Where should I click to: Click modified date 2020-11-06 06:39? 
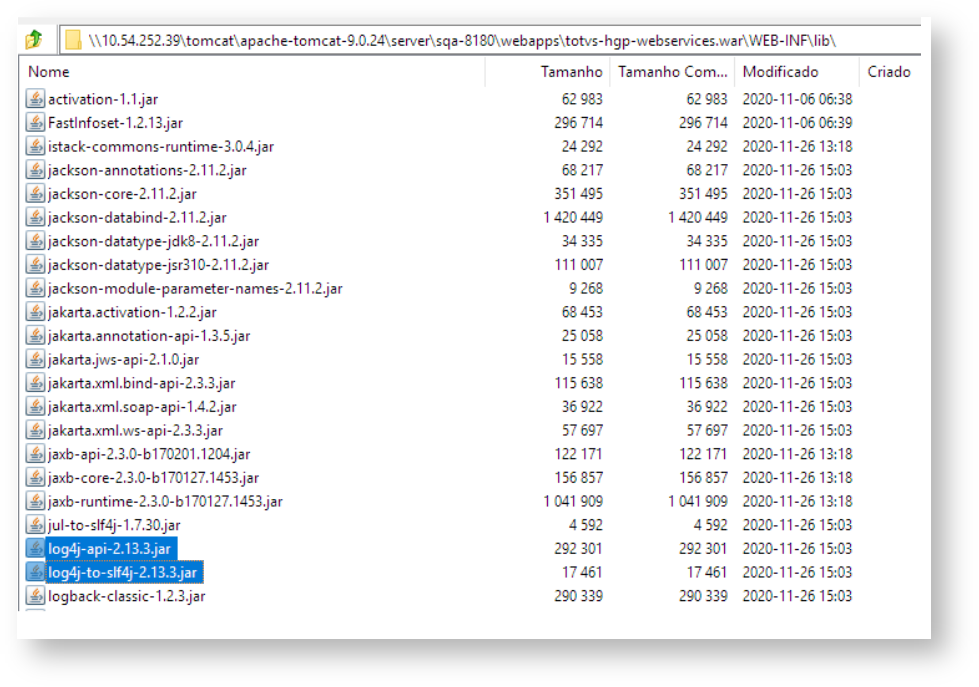coord(797,123)
